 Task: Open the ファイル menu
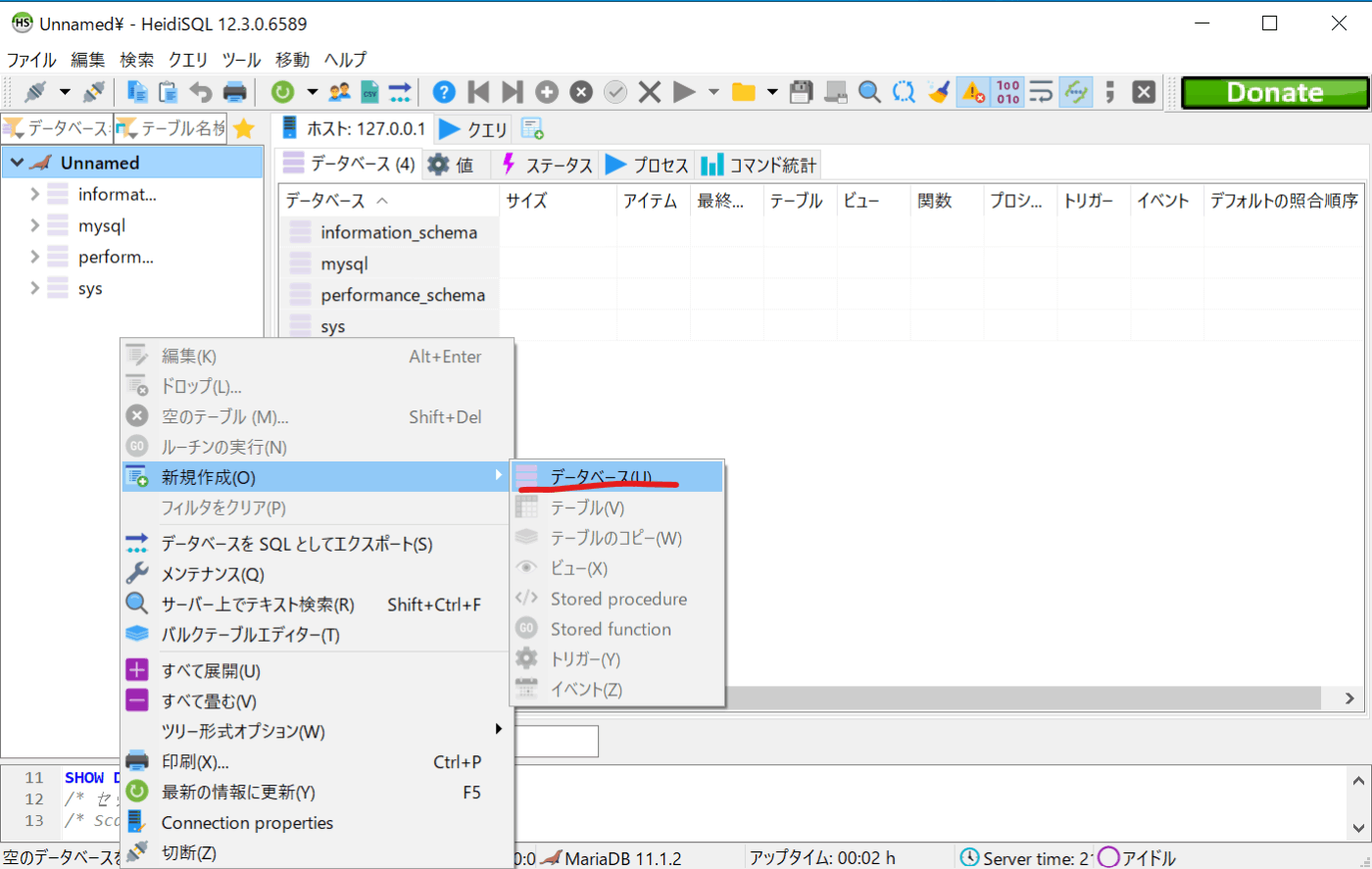pyautogui.click(x=32, y=59)
